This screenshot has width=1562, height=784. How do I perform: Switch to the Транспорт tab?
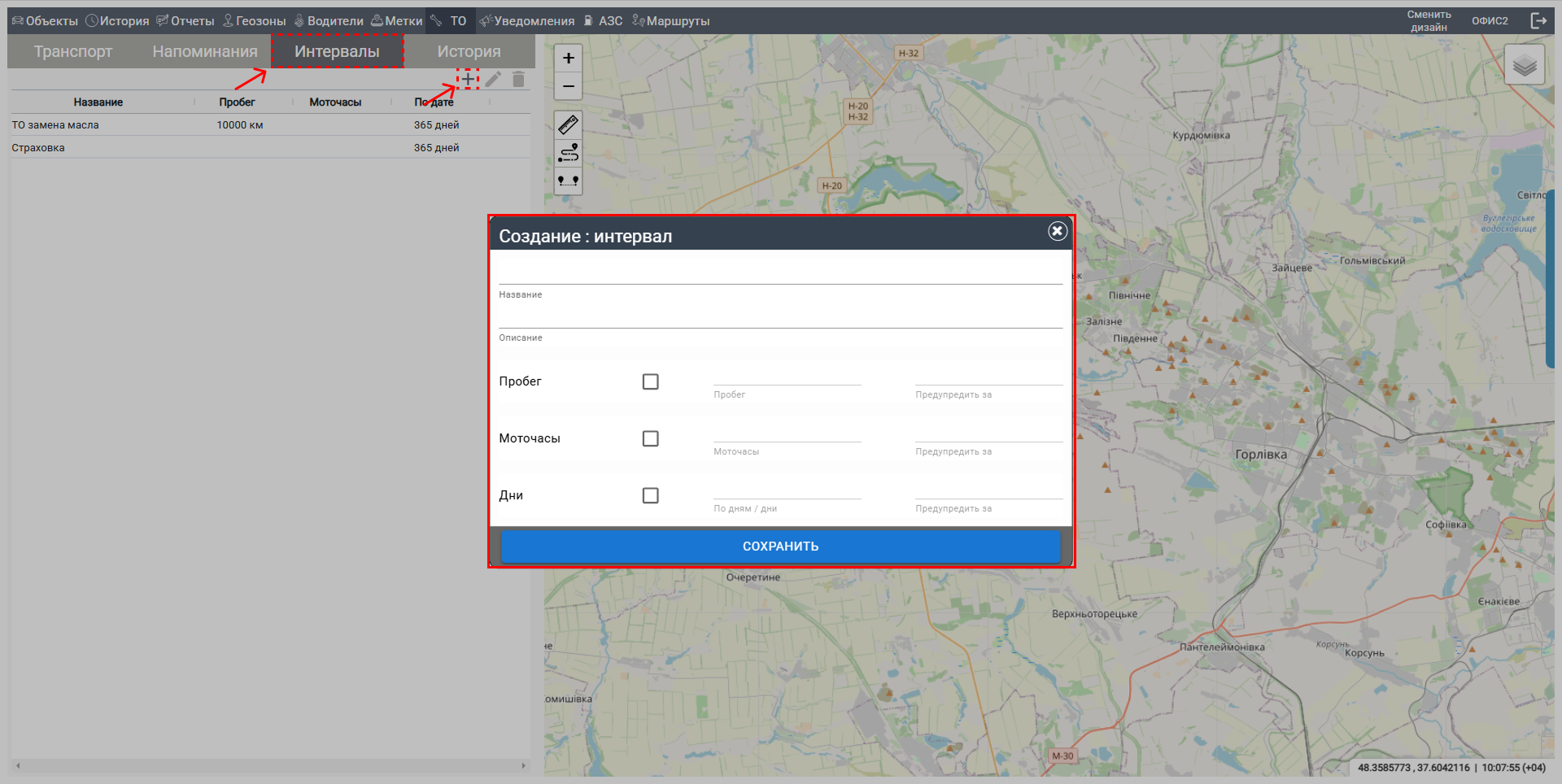pos(73,51)
